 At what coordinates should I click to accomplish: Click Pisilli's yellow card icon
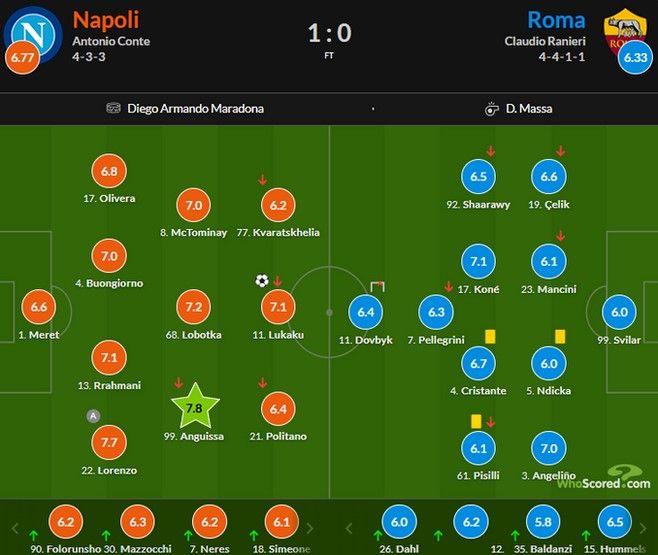(476, 422)
